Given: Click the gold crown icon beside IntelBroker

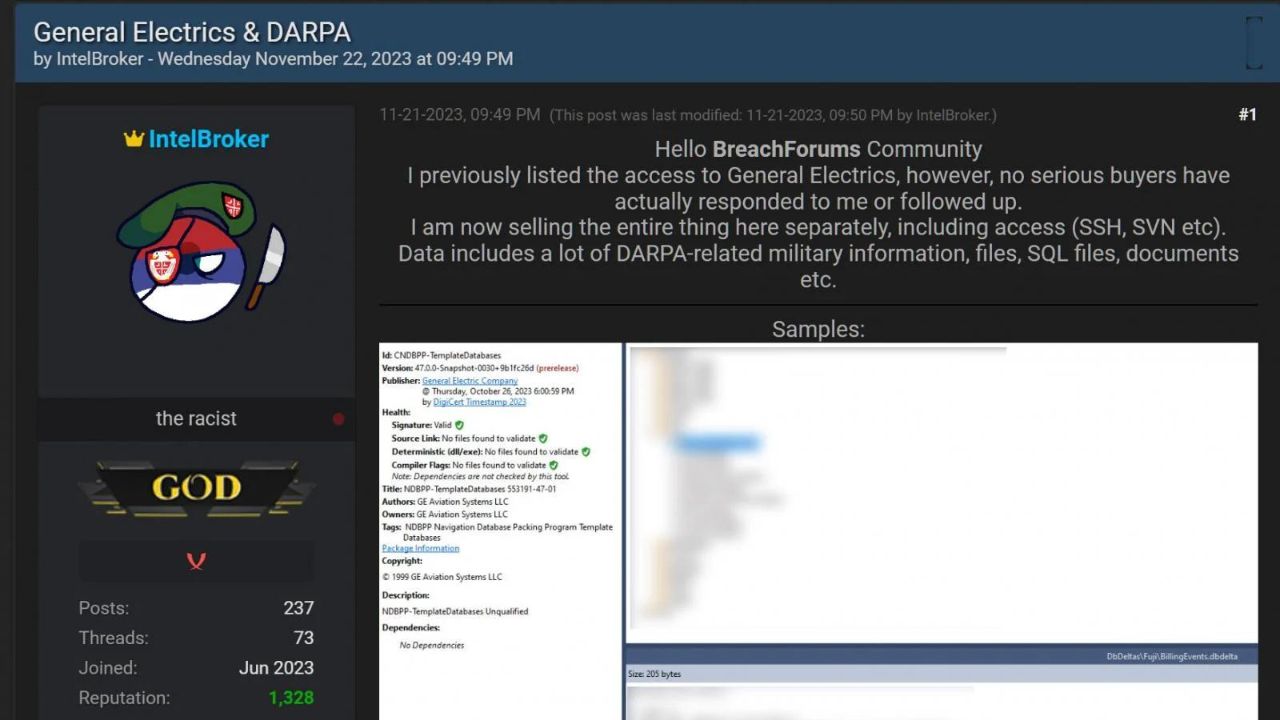Looking at the screenshot, I should coord(134,139).
